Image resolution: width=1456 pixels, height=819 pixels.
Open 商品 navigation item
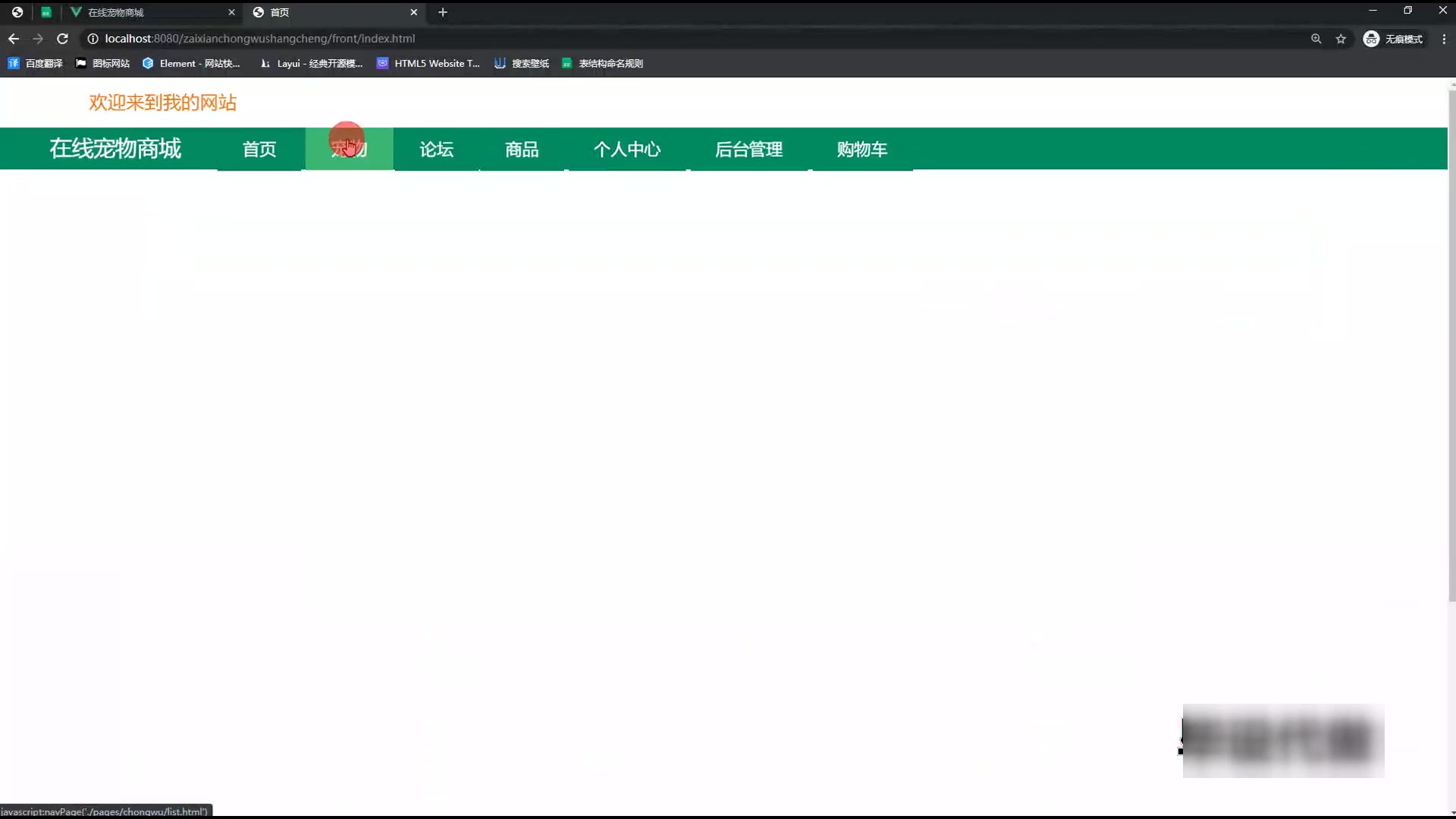pyautogui.click(x=522, y=149)
